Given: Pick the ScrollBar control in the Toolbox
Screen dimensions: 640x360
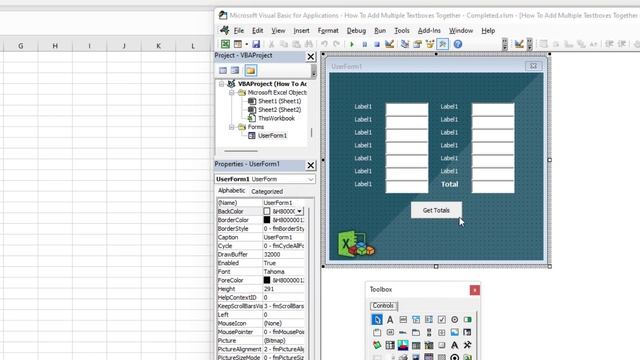Looking at the screenshot, I should pos(429,333).
